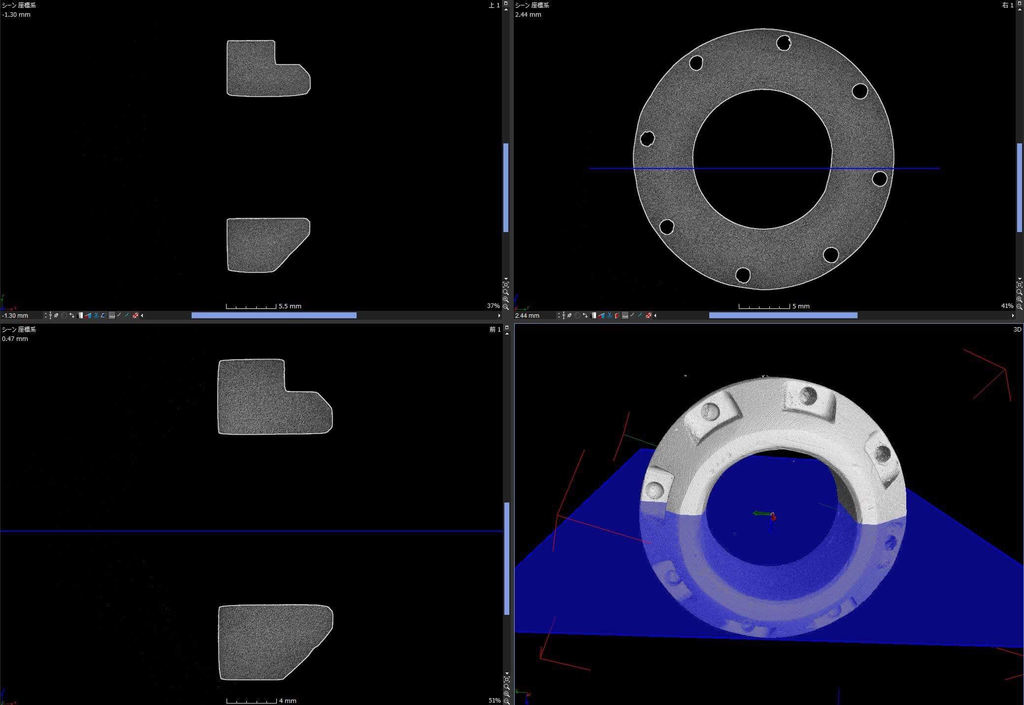The image size is (1024, 705).
Task: Click the scroll-right arrow of top view slice bar
Action: [499, 316]
